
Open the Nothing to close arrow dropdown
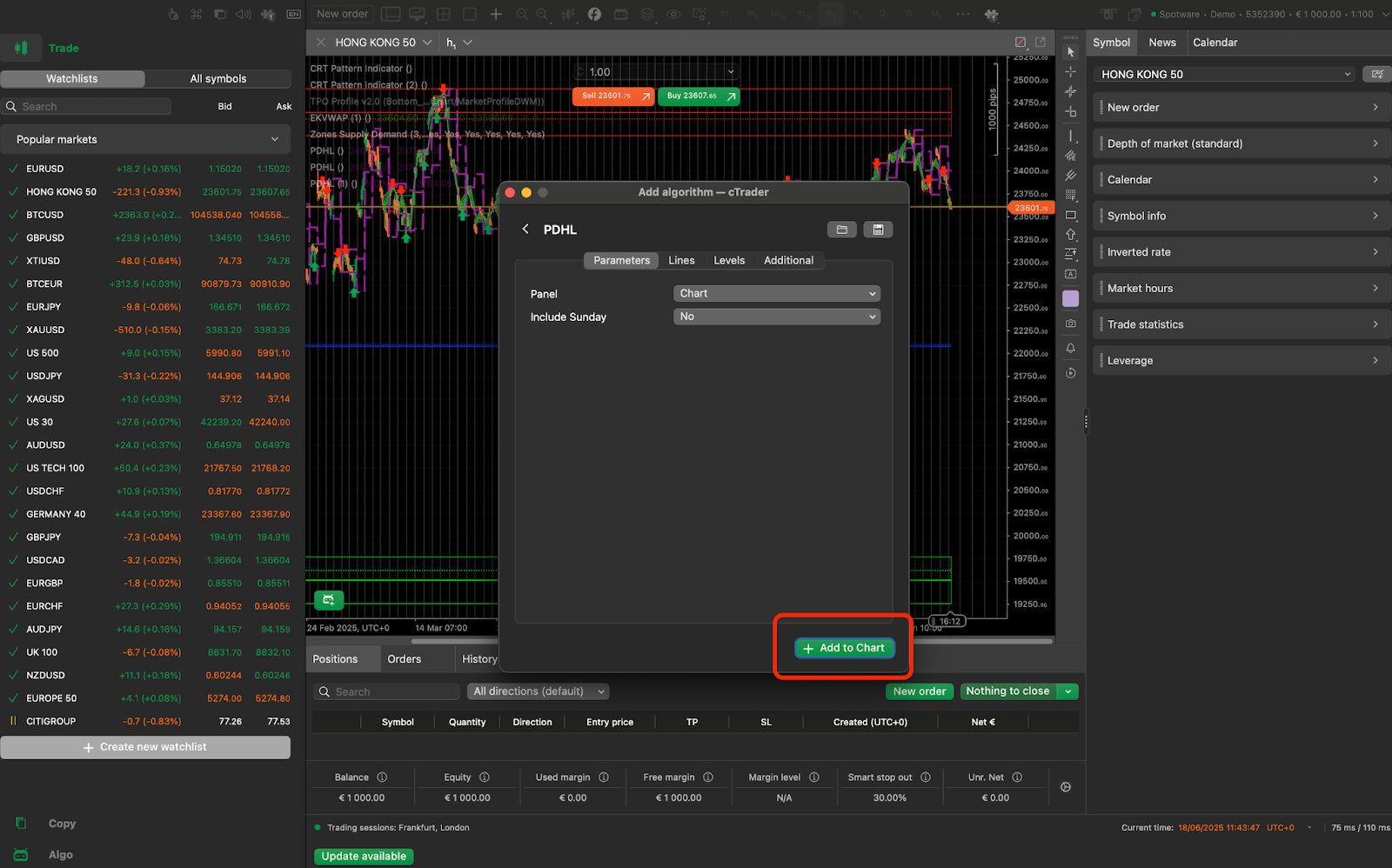(x=1068, y=691)
